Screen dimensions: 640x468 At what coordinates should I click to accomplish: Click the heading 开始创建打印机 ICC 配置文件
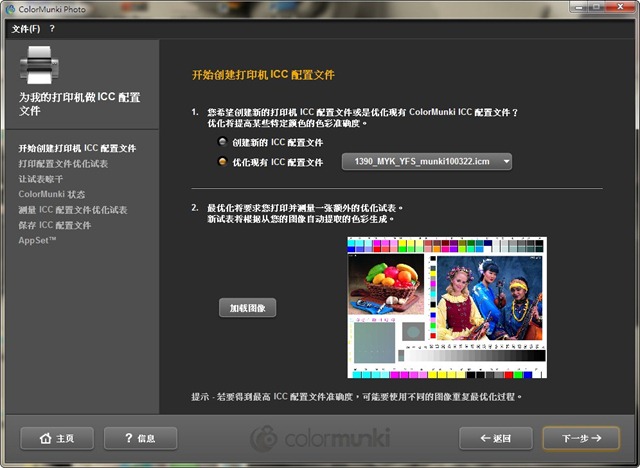[263, 75]
